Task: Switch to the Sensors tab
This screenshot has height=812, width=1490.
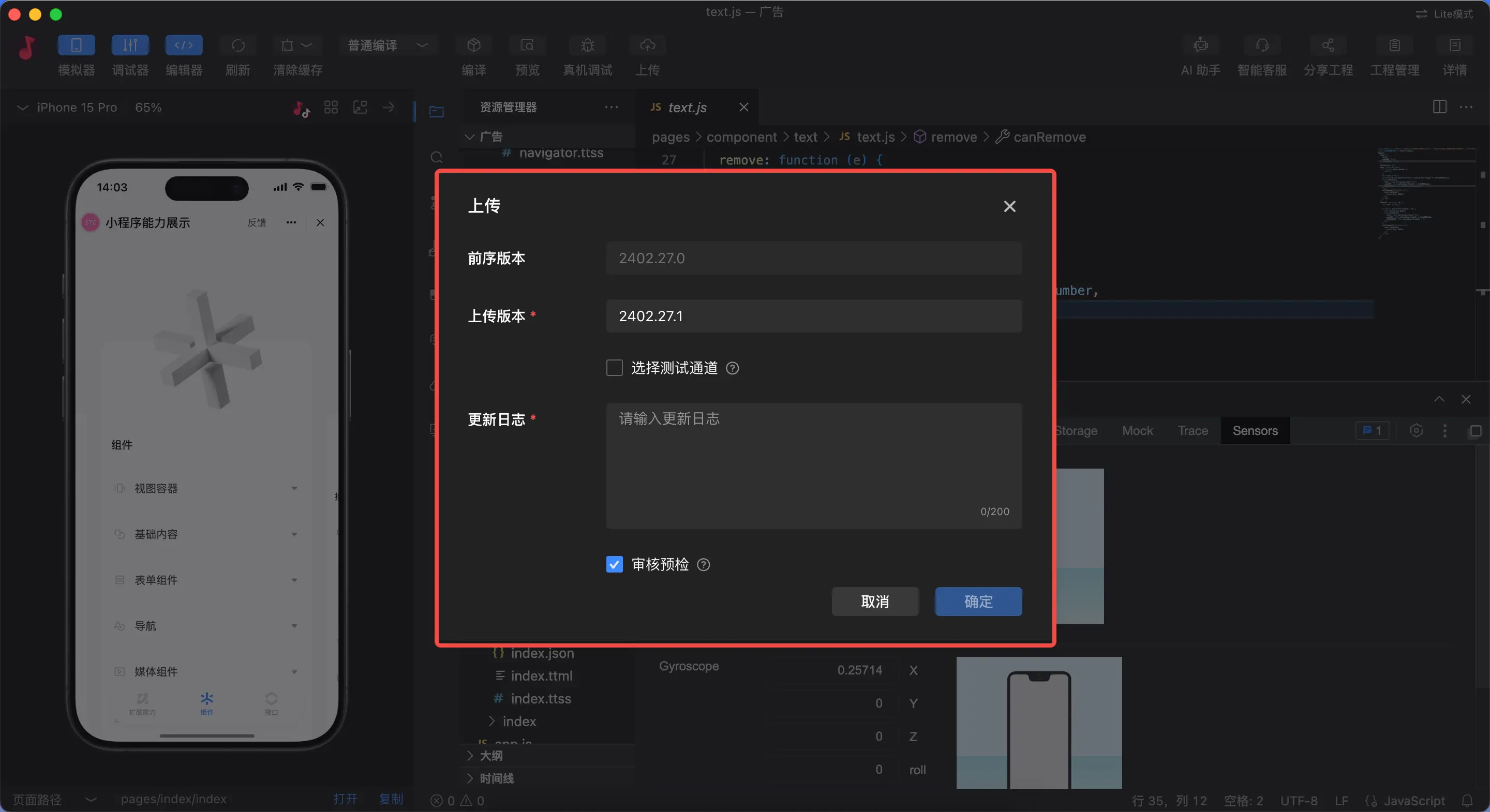Action: point(1255,431)
